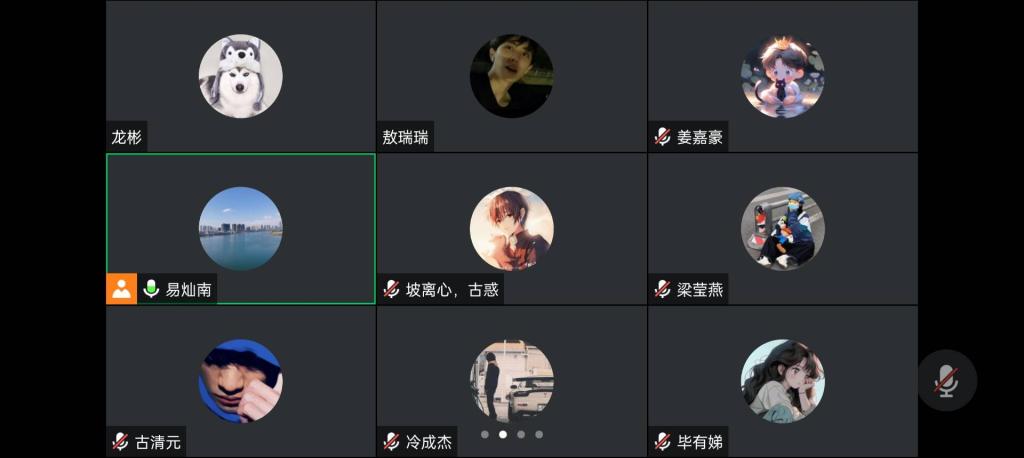
Task: Click muted mic icon beside 坡离心，古惑
Action: click(391, 289)
